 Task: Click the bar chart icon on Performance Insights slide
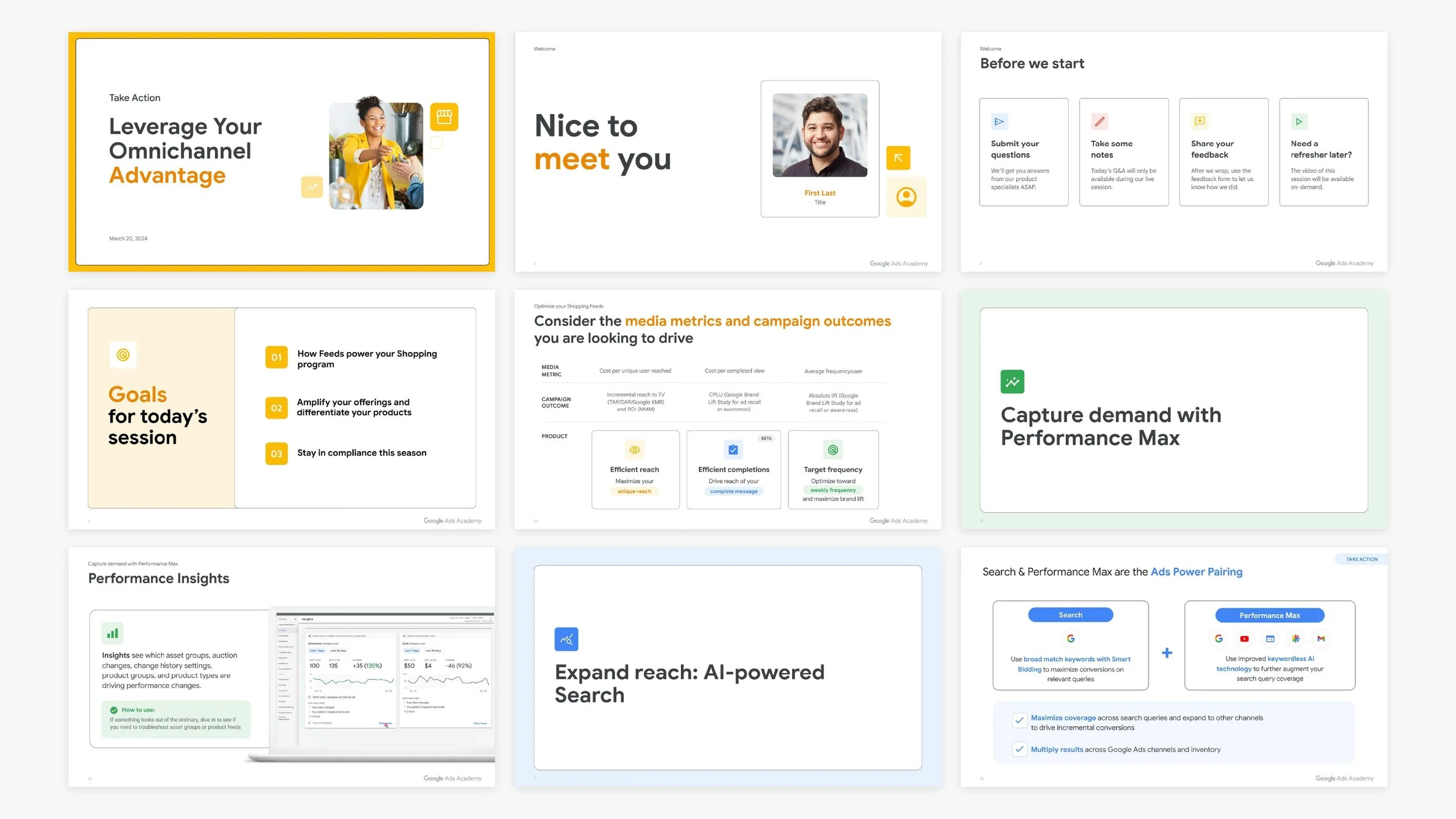(x=112, y=633)
